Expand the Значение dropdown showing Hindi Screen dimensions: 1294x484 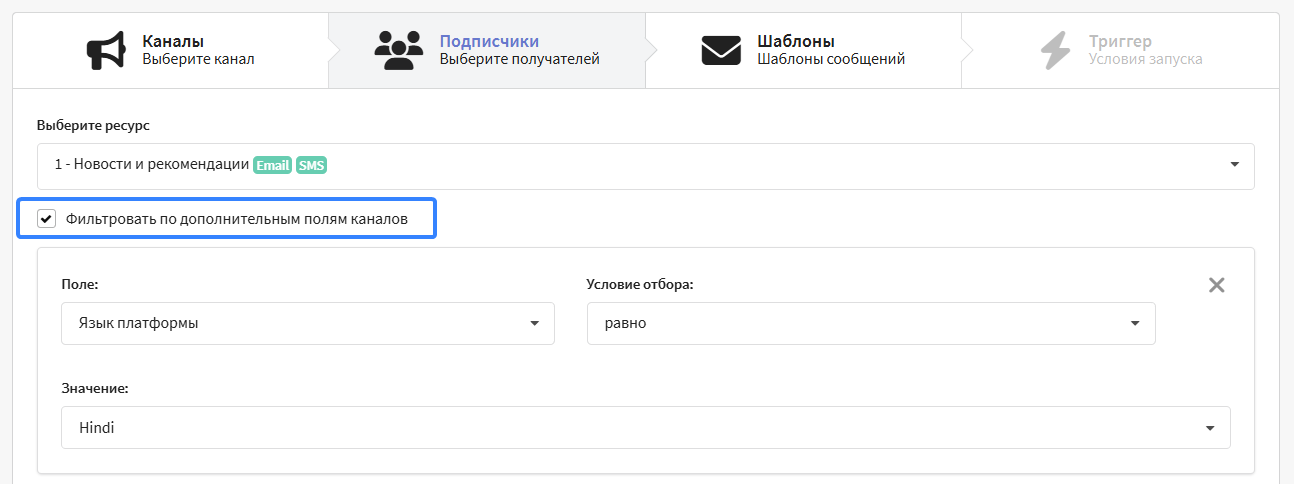(x=646, y=427)
